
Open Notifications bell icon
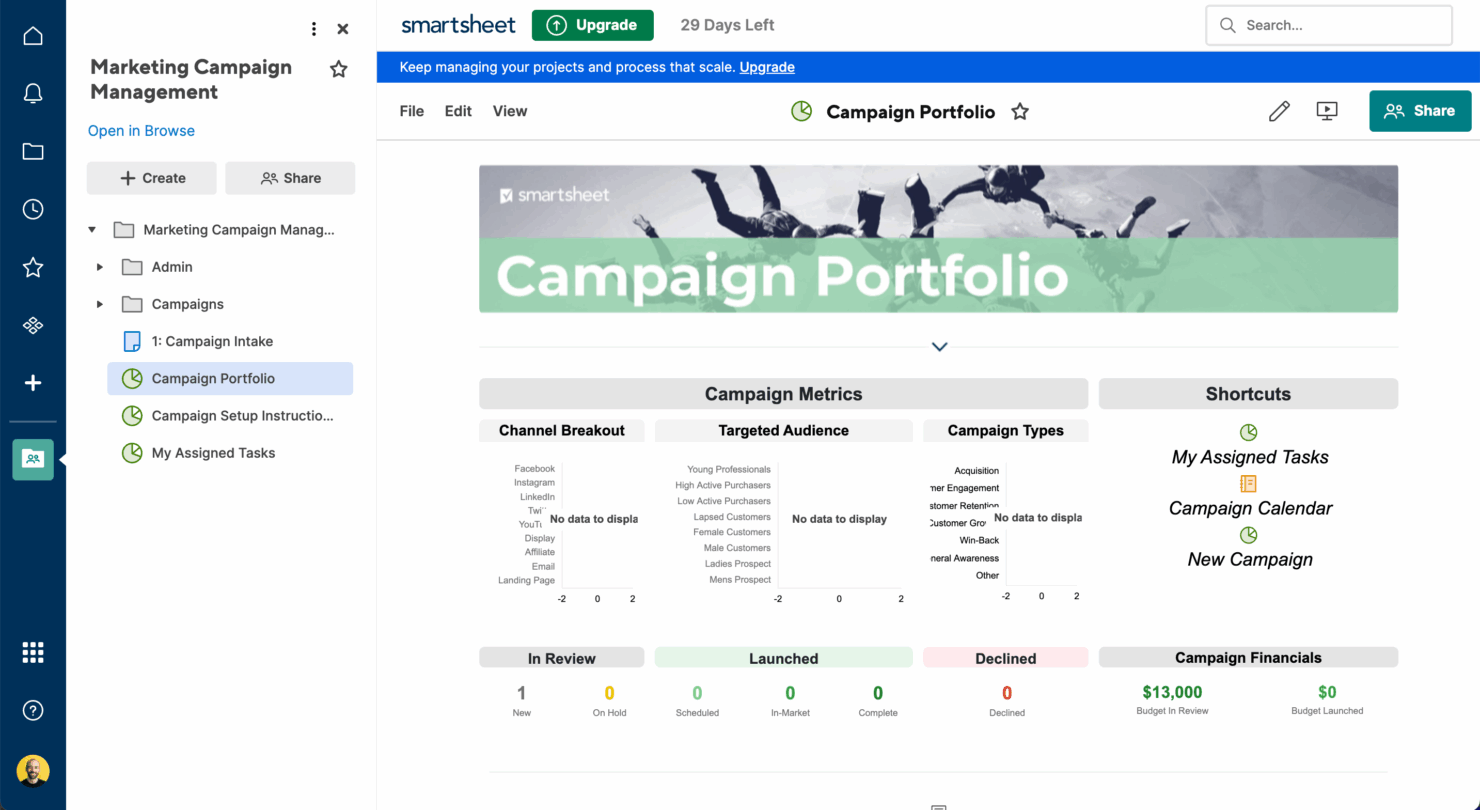(x=33, y=94)
